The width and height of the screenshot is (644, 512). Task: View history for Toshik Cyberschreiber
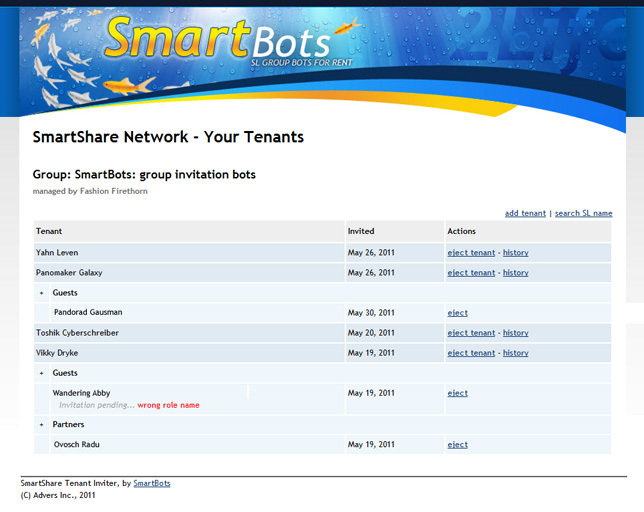[515, 333]
